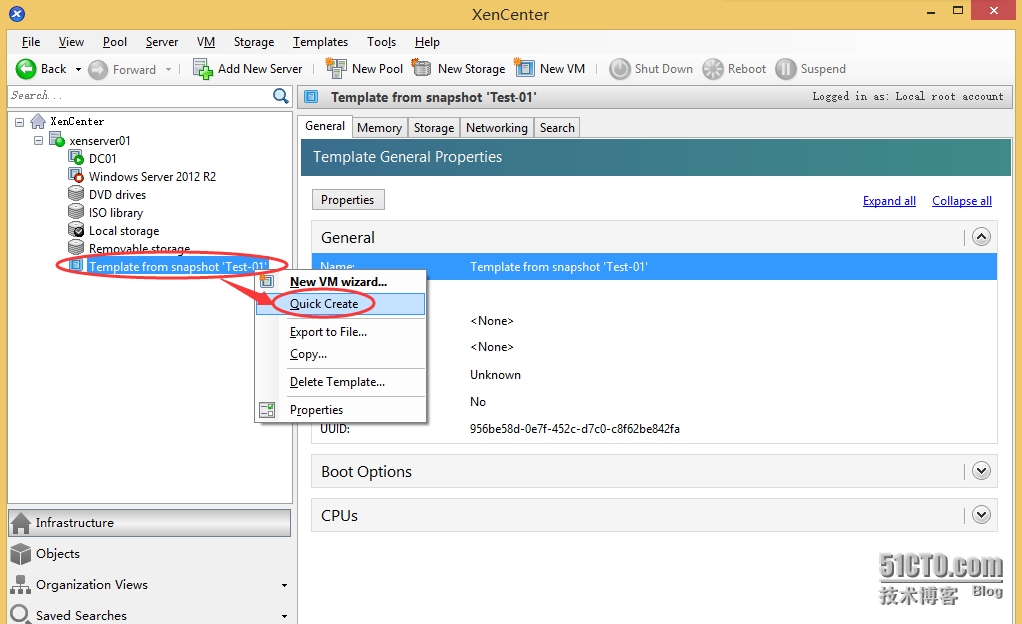Expand the Boot Options section
1022x624 pixels.
click(x=982, y=471)
